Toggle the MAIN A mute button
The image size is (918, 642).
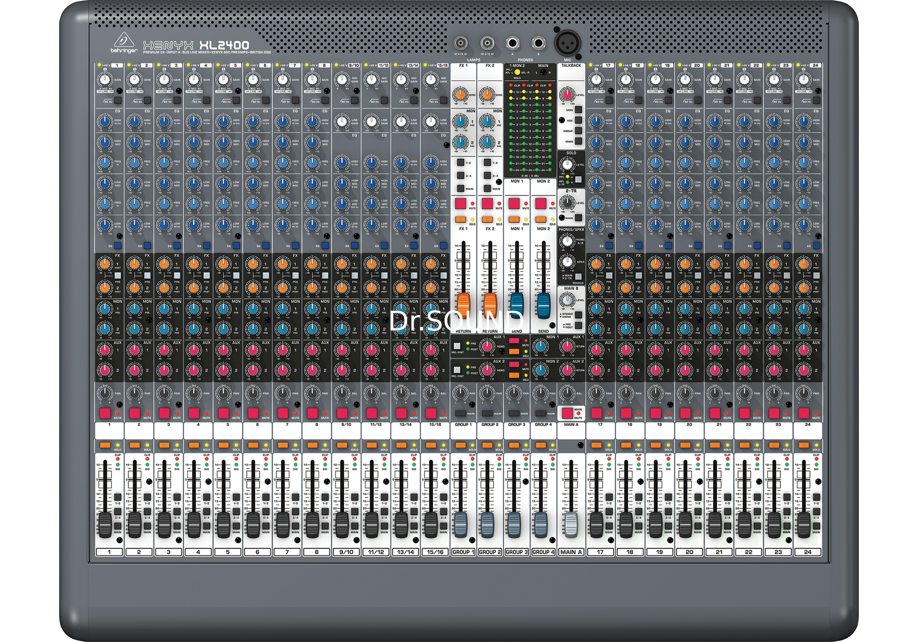tap(567, 413)
